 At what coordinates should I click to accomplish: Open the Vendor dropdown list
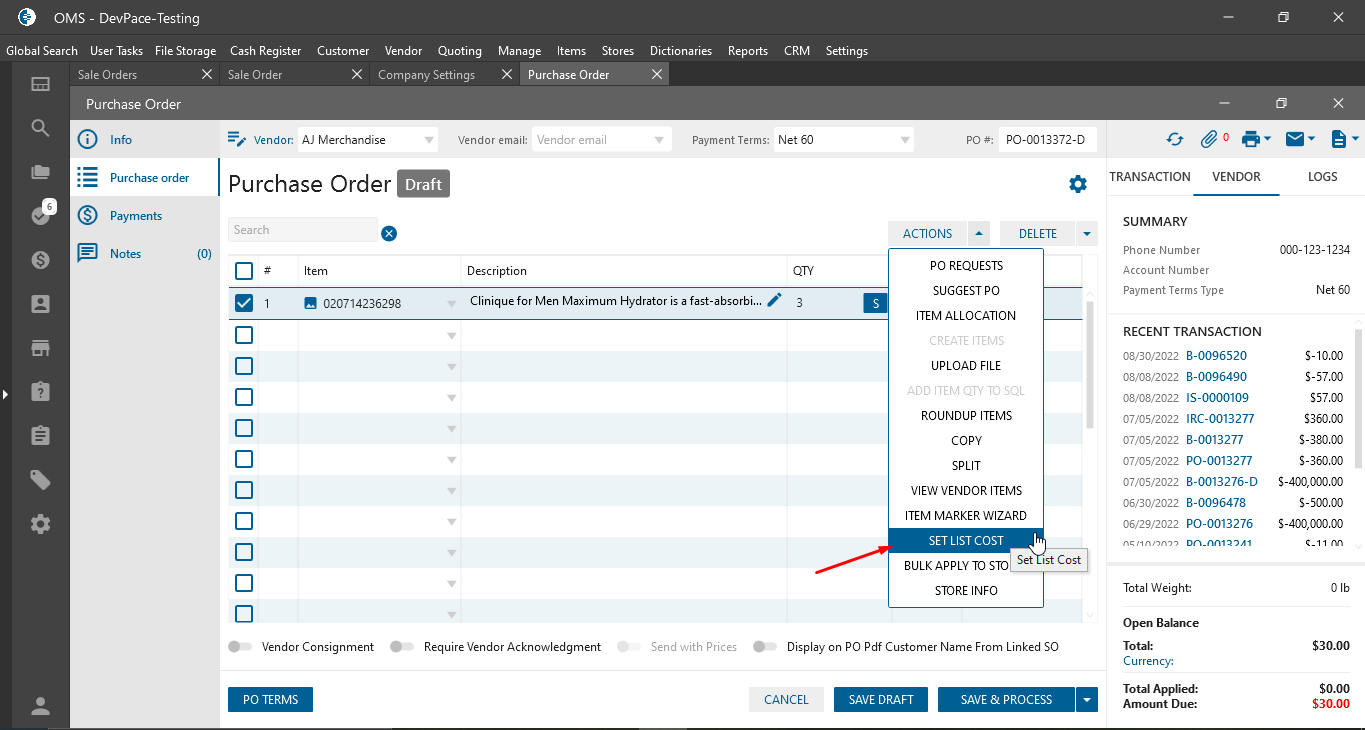pyautogui.click(x=429, y=140)
